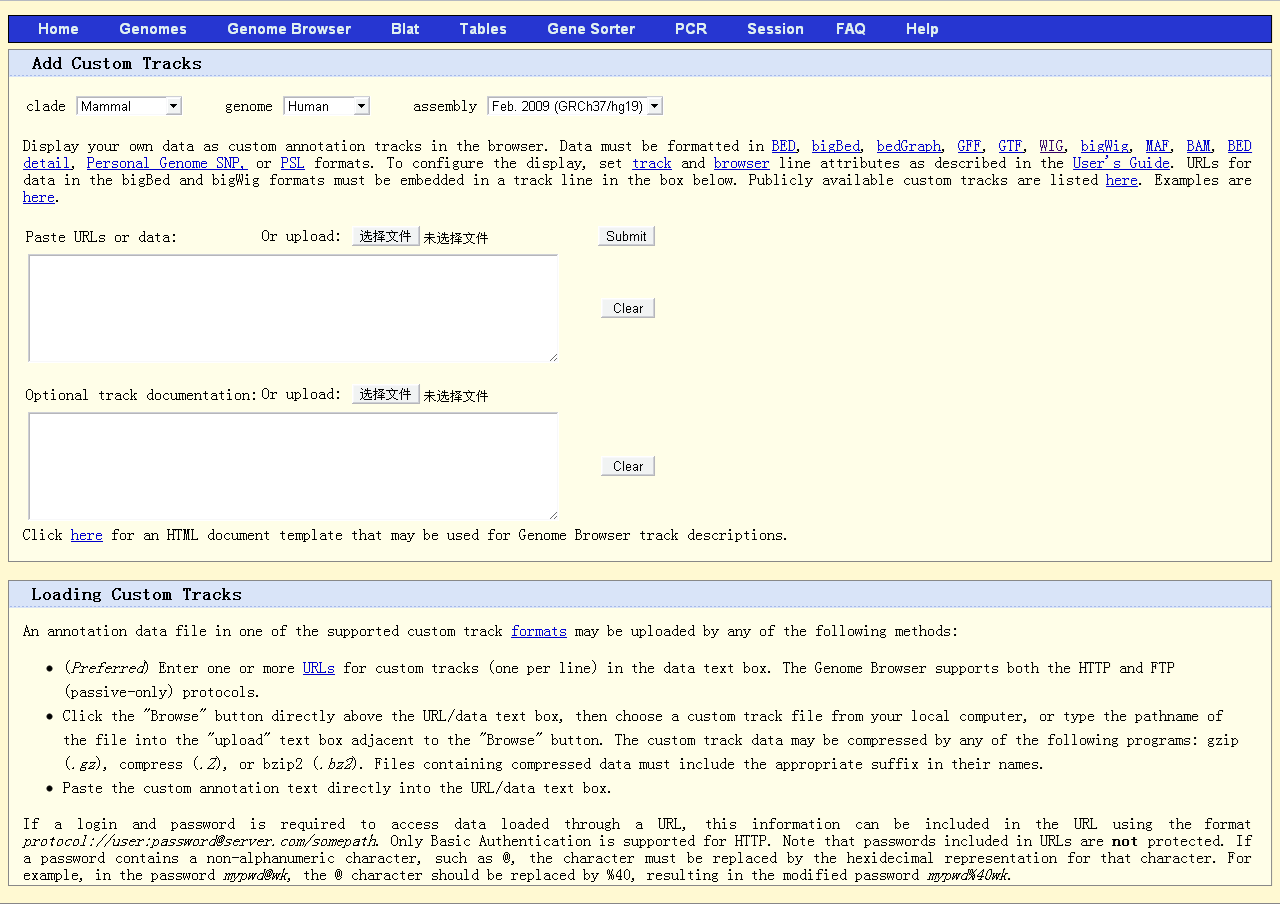
Task: Clear the Paste URLs or data box
Action: [628, 308]
